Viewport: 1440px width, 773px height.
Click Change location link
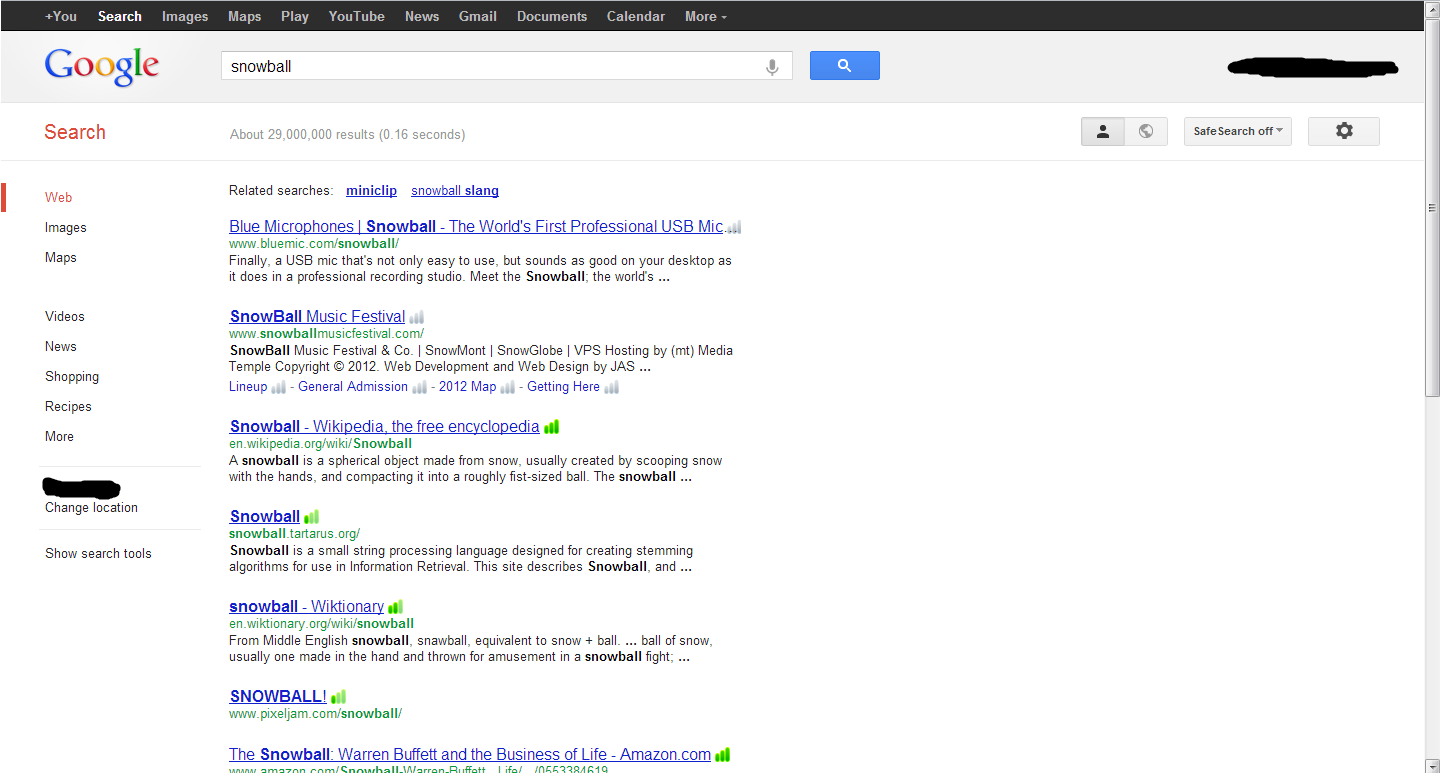[x=91, y=507]
